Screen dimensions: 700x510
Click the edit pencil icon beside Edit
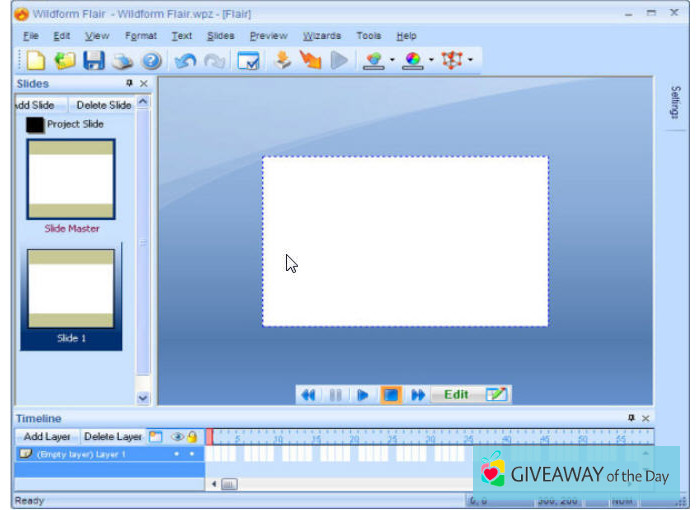click(497, 394)
